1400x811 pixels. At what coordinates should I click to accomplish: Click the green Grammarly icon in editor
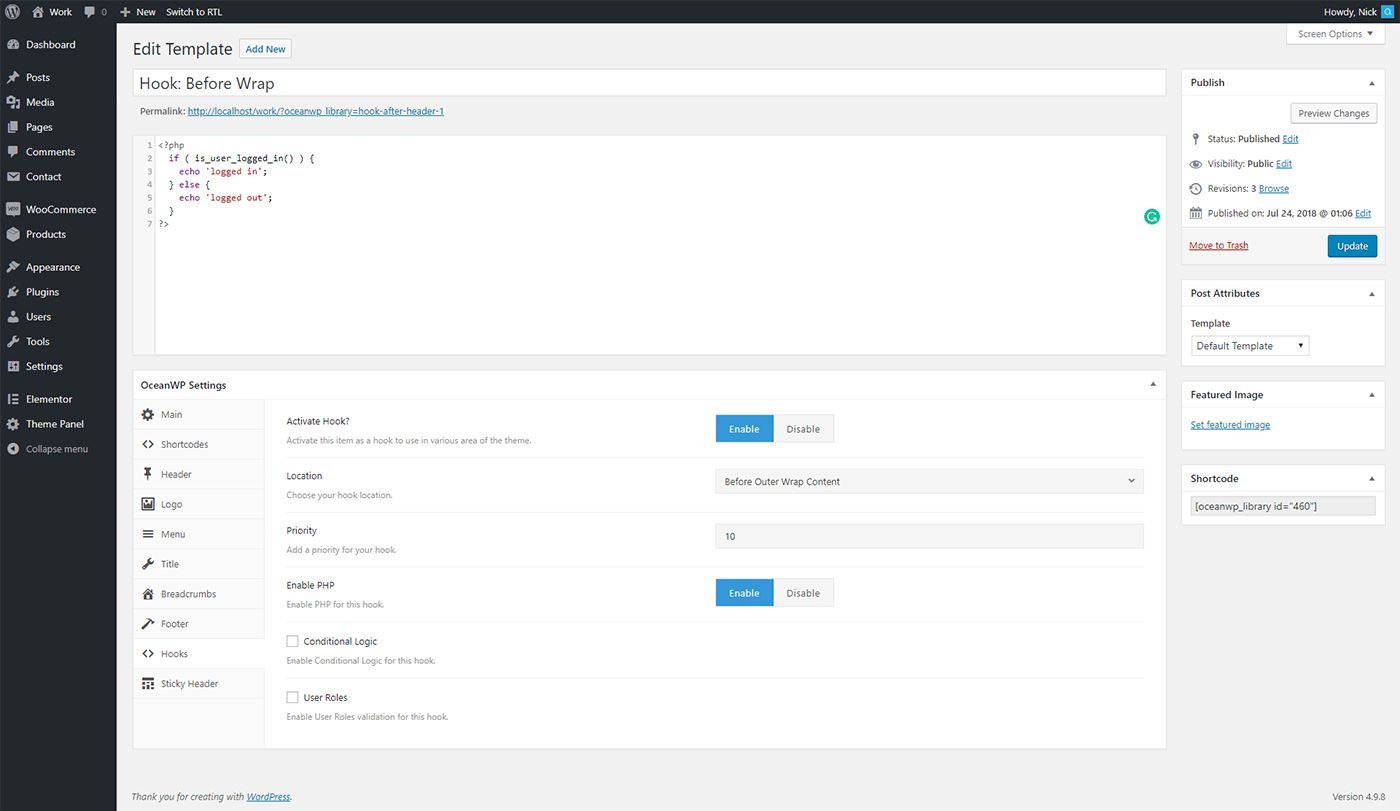coord(1152,216)
